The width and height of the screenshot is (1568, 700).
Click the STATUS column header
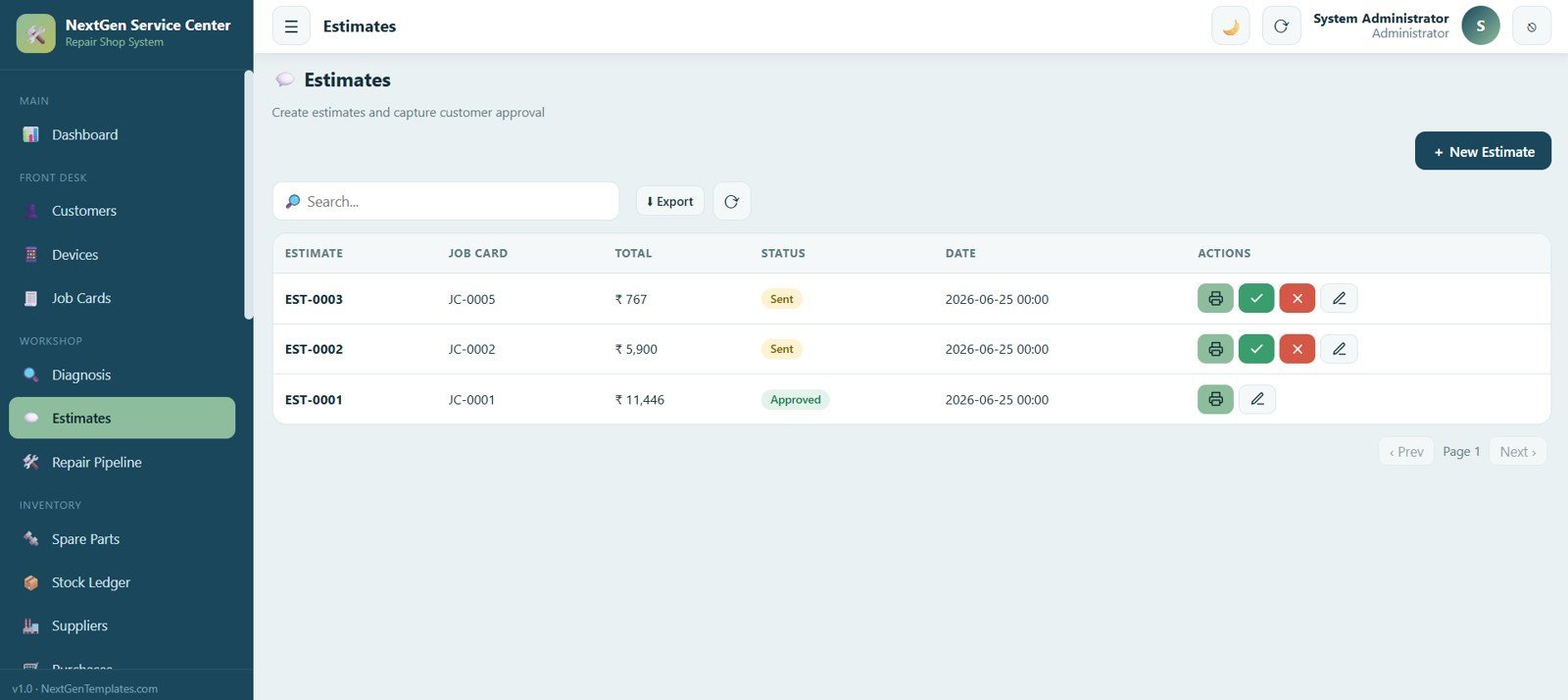[x=783, y=253]
